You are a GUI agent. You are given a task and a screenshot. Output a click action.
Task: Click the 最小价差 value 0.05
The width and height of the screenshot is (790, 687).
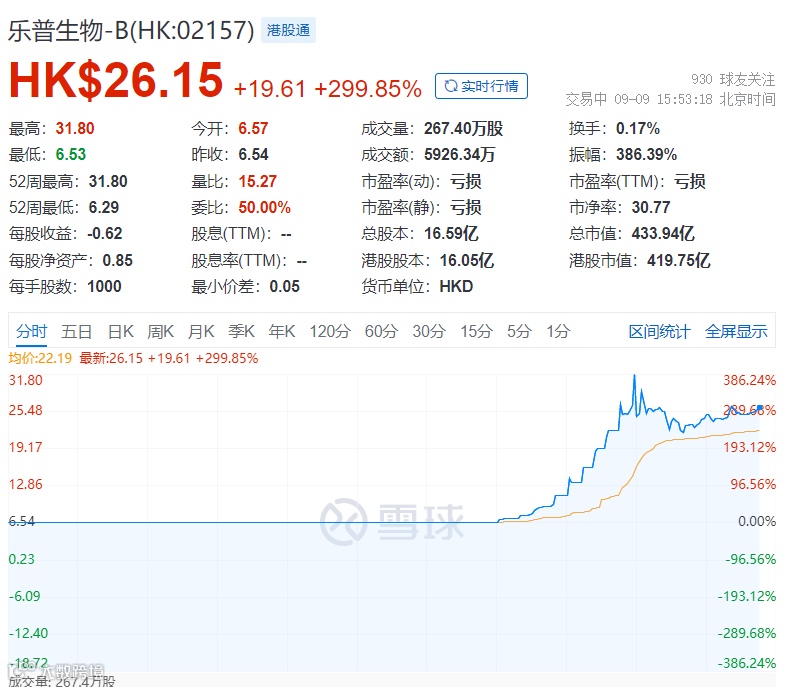285,287
